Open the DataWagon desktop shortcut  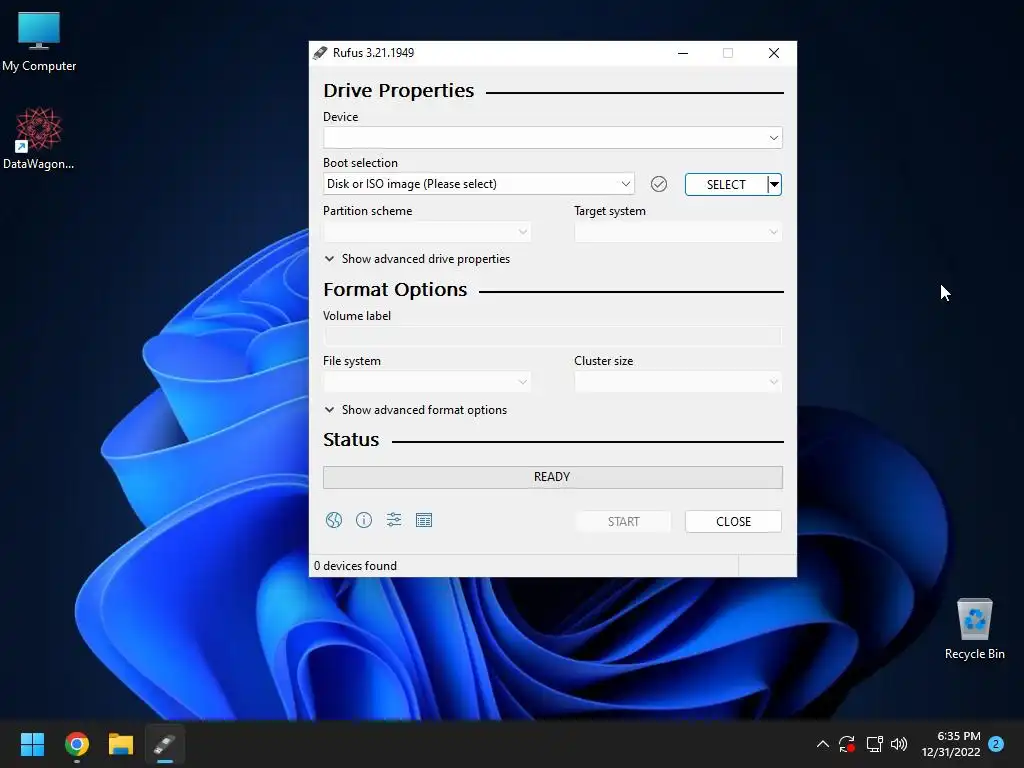39,139
